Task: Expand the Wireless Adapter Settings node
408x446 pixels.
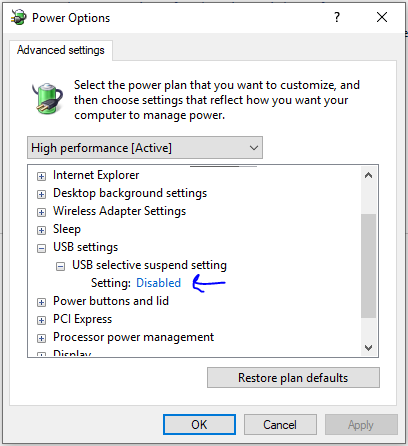Action: pyautogui.click(x=41, y=212)
